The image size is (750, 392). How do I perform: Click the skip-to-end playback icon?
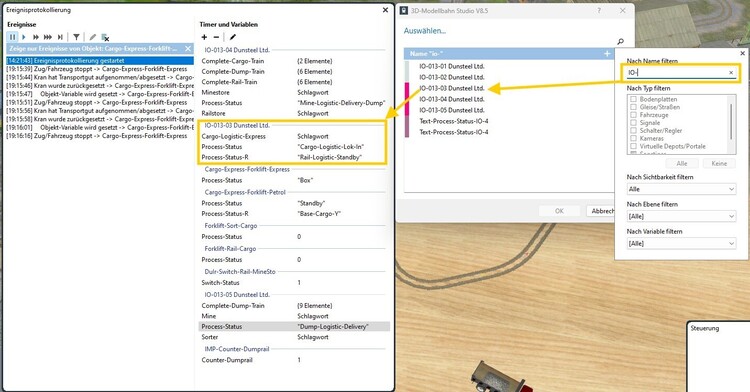click(60, 37)
